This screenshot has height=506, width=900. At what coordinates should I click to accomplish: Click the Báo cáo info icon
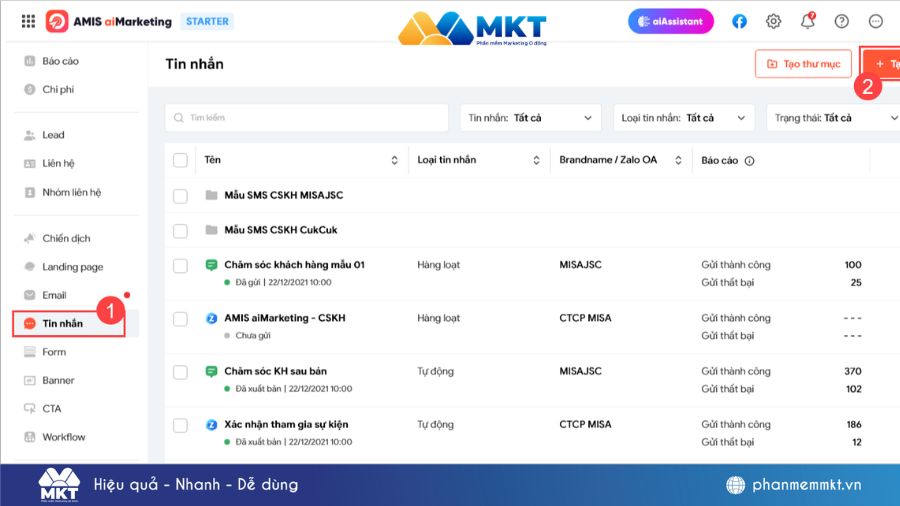[749, 161]
